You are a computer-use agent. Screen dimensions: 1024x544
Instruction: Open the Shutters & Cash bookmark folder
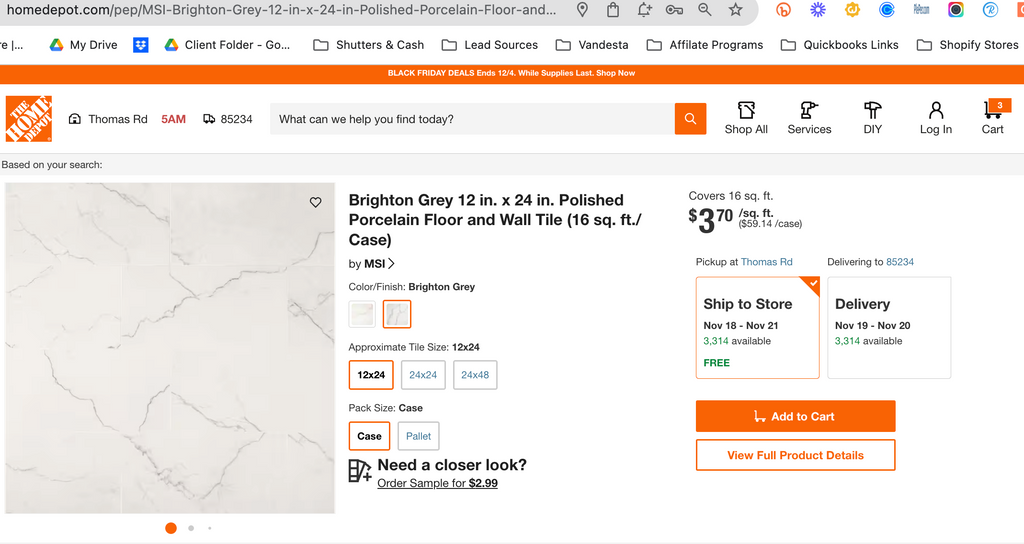[x=368, y=44]
